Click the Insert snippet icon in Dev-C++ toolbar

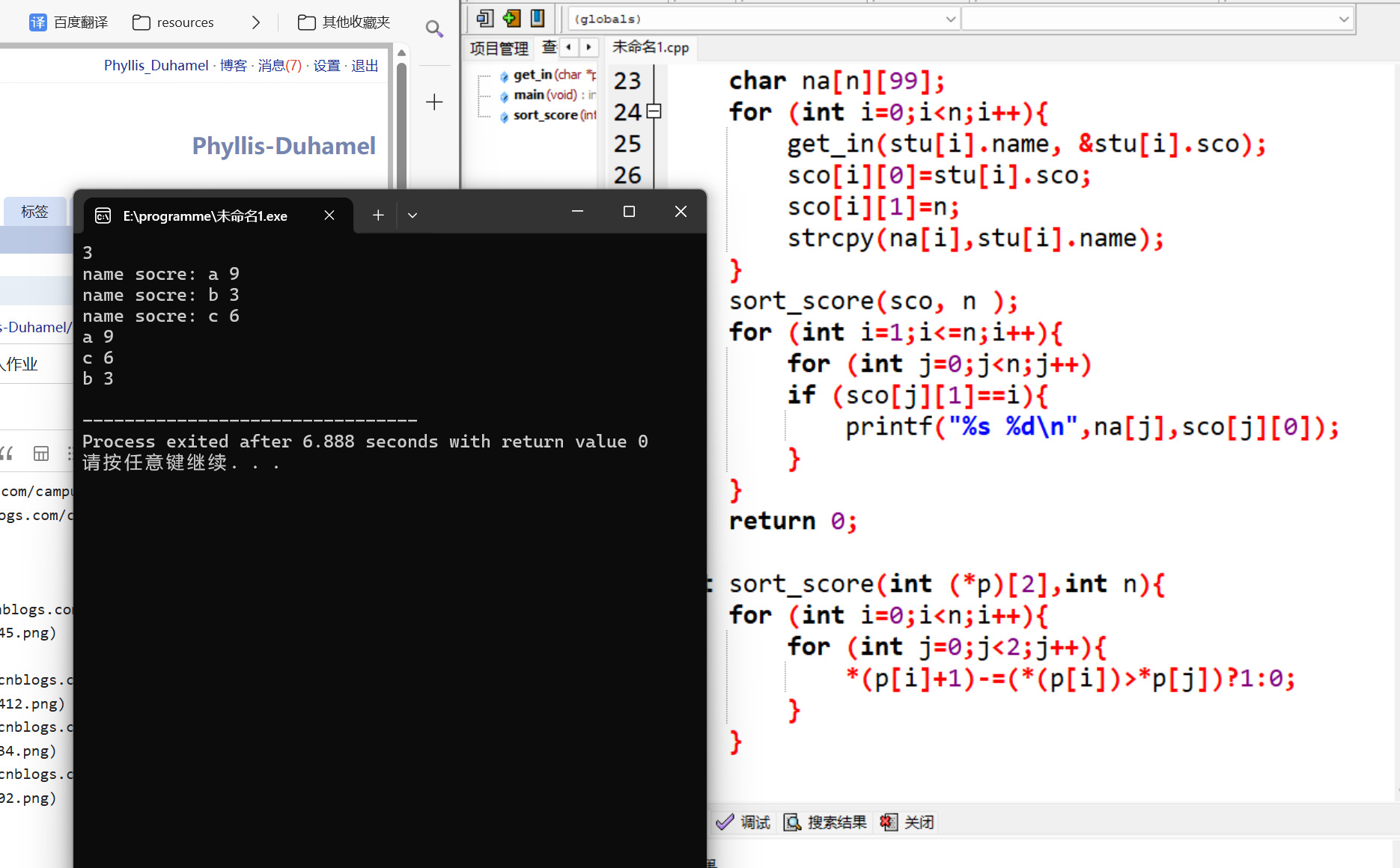[x=485, y=18]
